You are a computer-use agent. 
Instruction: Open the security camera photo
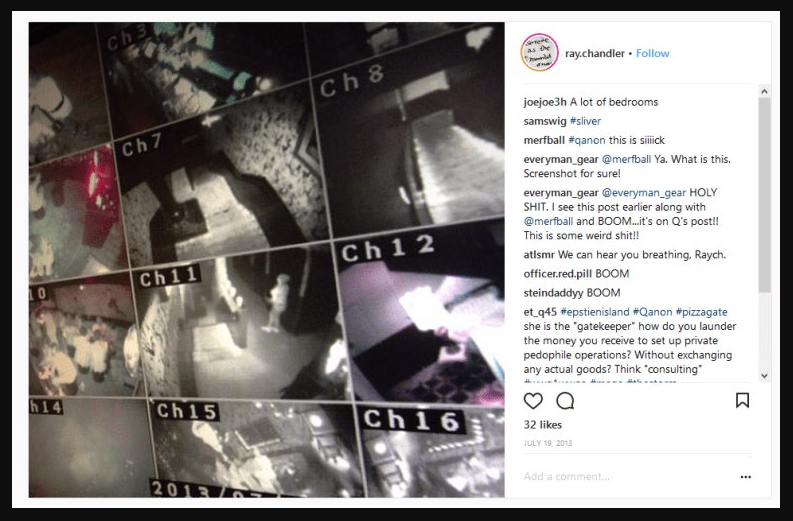267,259
